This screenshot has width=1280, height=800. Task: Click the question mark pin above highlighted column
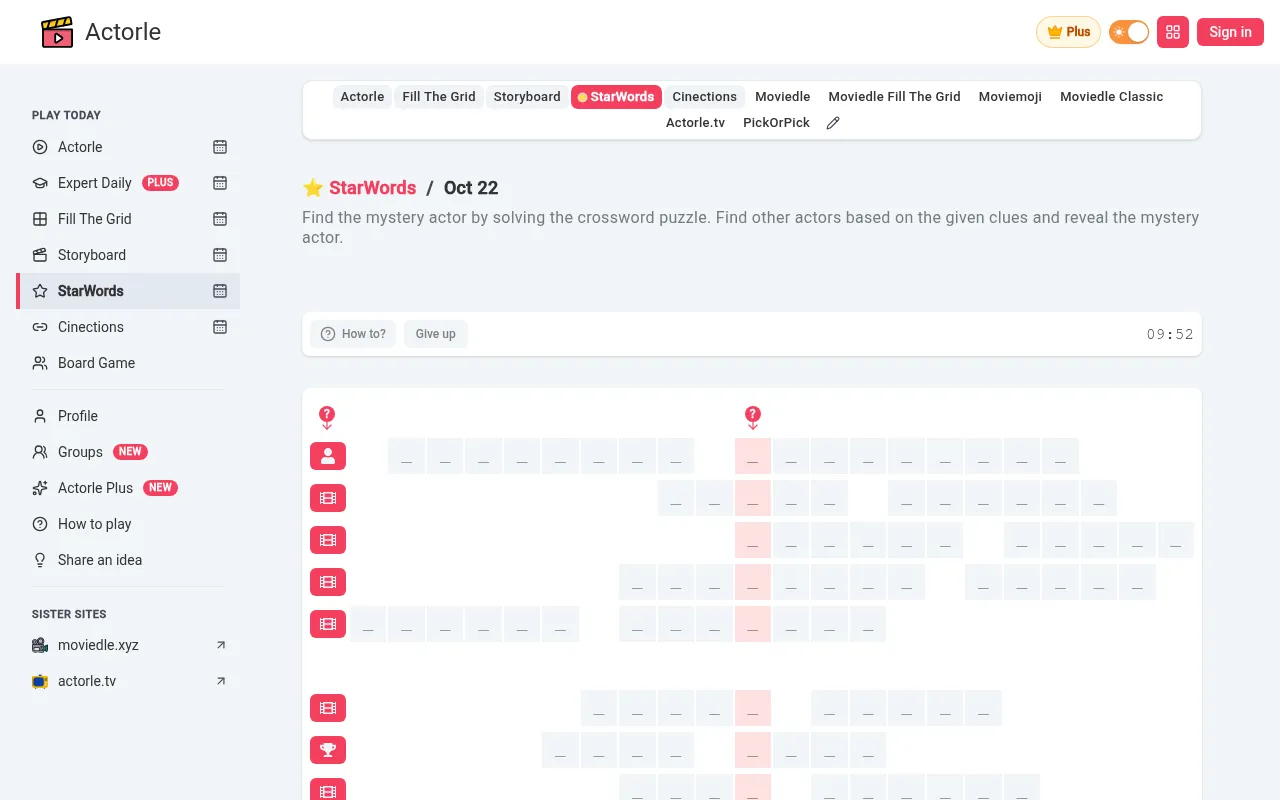click(x=753, y=417)
